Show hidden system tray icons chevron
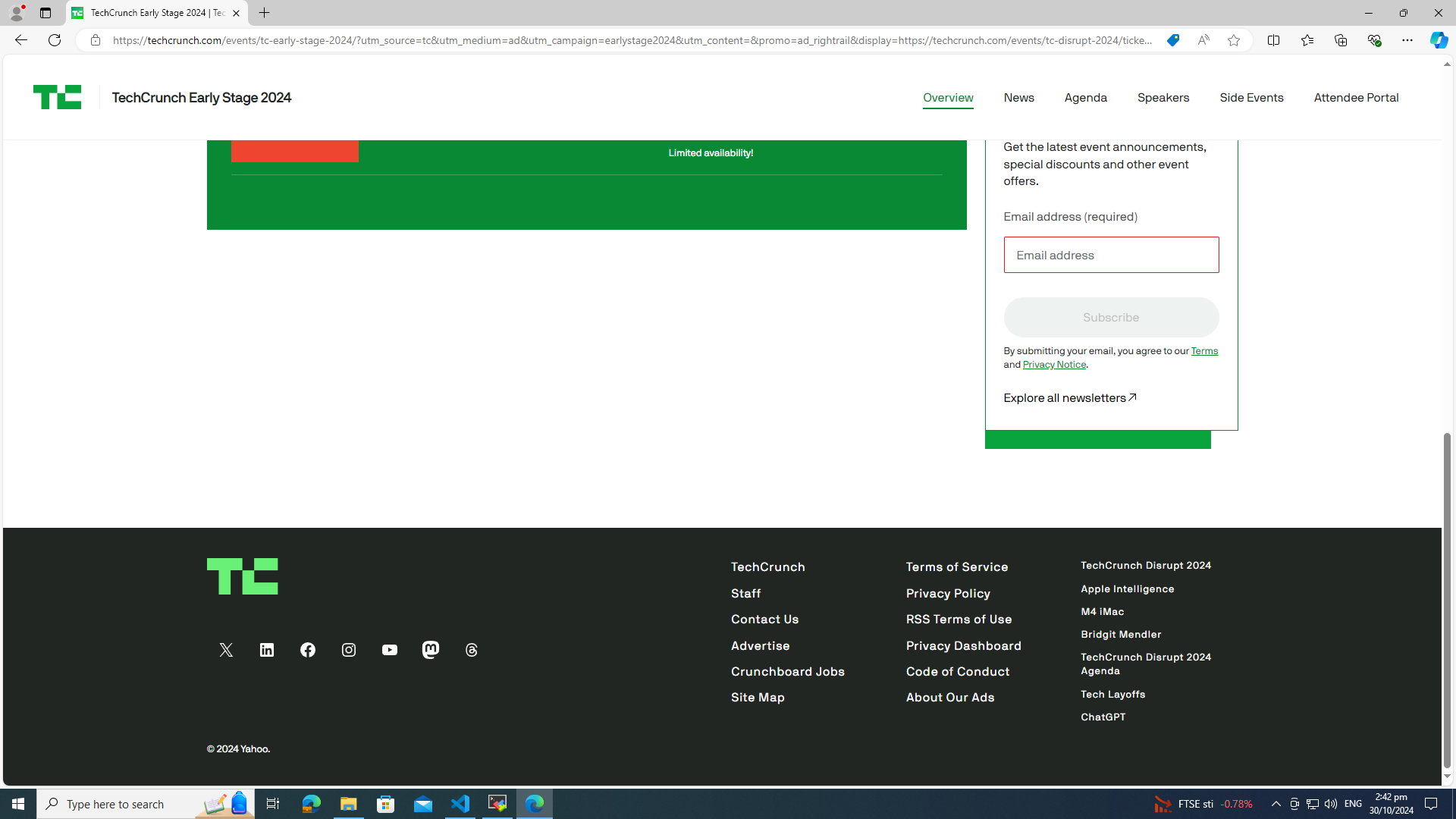Screen dimensions: 1456x819 coord(1276,804)
